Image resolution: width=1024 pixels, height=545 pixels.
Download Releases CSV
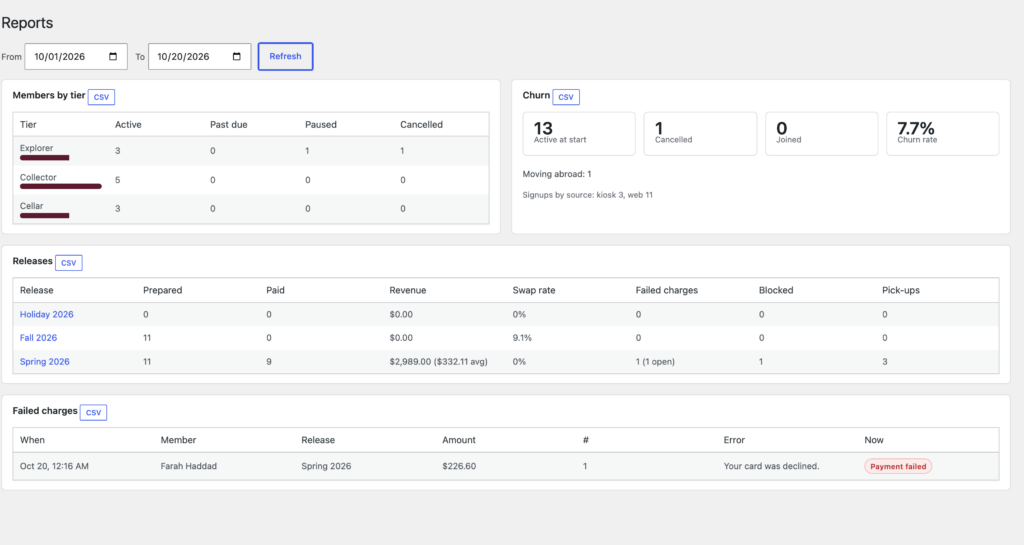coord(69,262)
